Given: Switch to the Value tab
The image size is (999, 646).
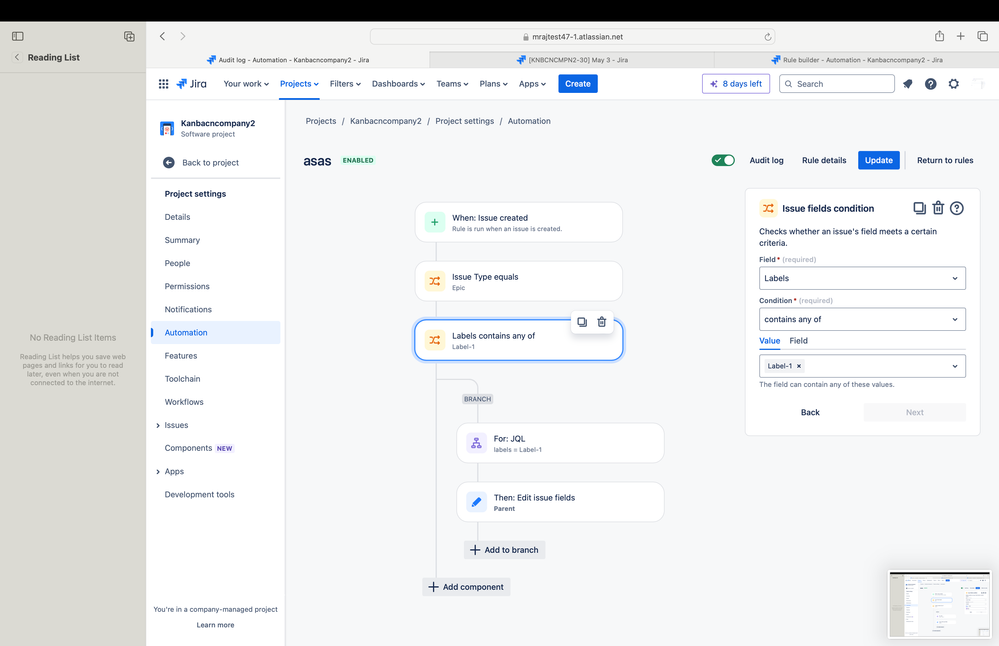Looking at the screenshot, I should pyautogui.click(x=769, y=340).
